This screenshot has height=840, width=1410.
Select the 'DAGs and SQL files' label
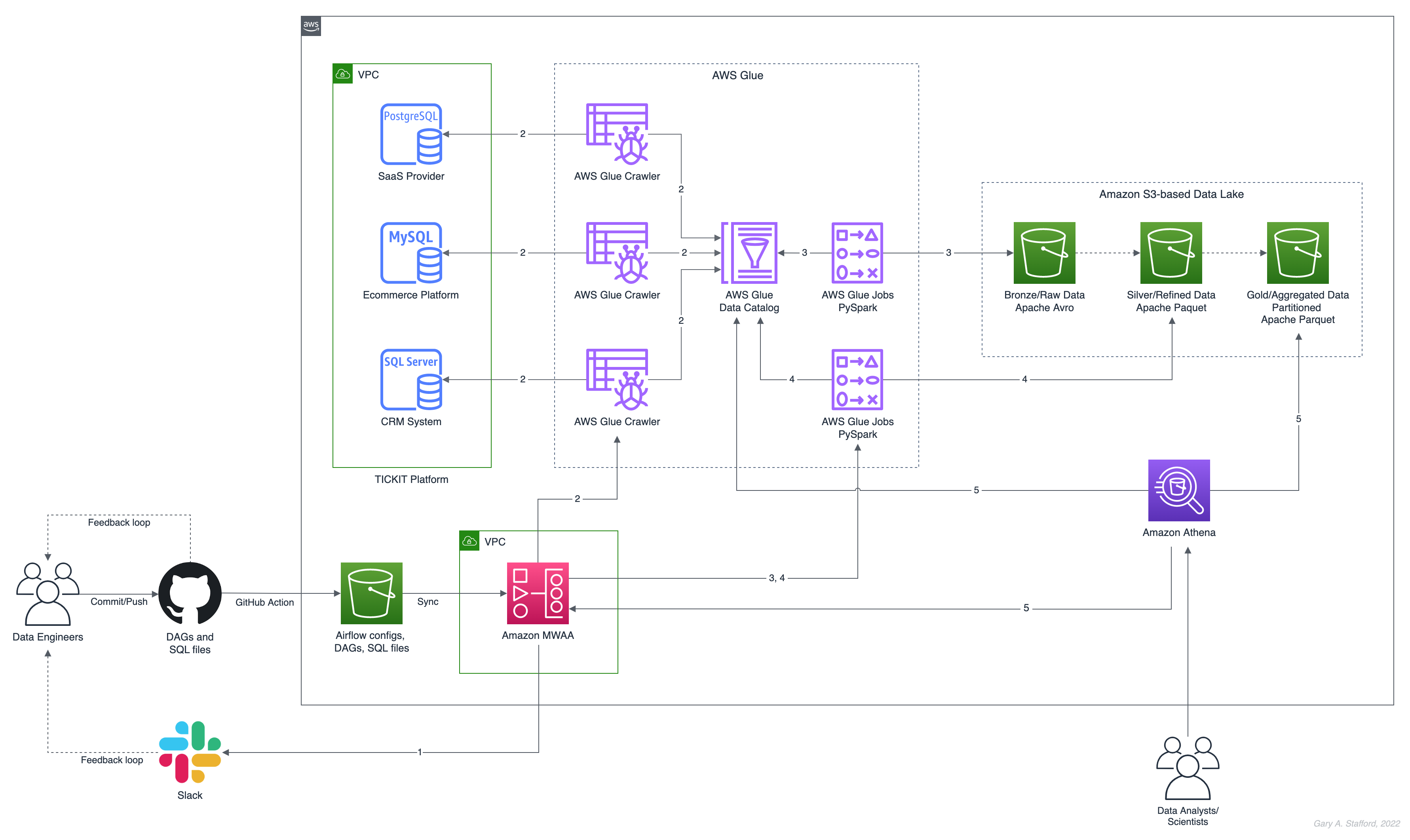click(x=190, y=644)
